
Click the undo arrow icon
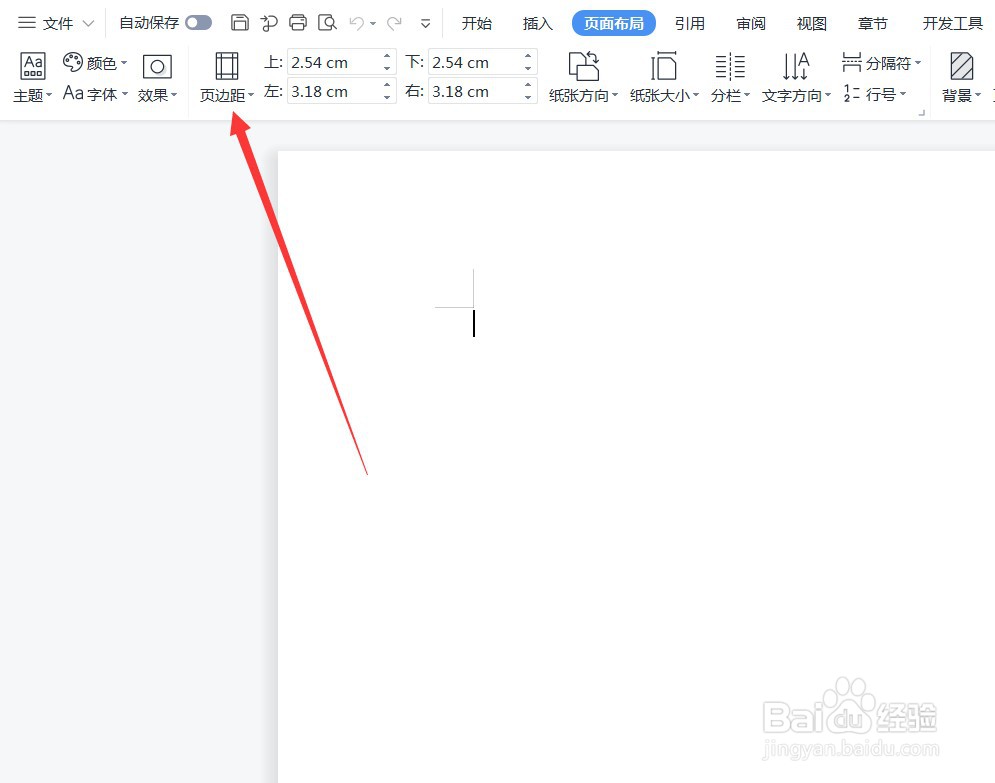(357, 23)
